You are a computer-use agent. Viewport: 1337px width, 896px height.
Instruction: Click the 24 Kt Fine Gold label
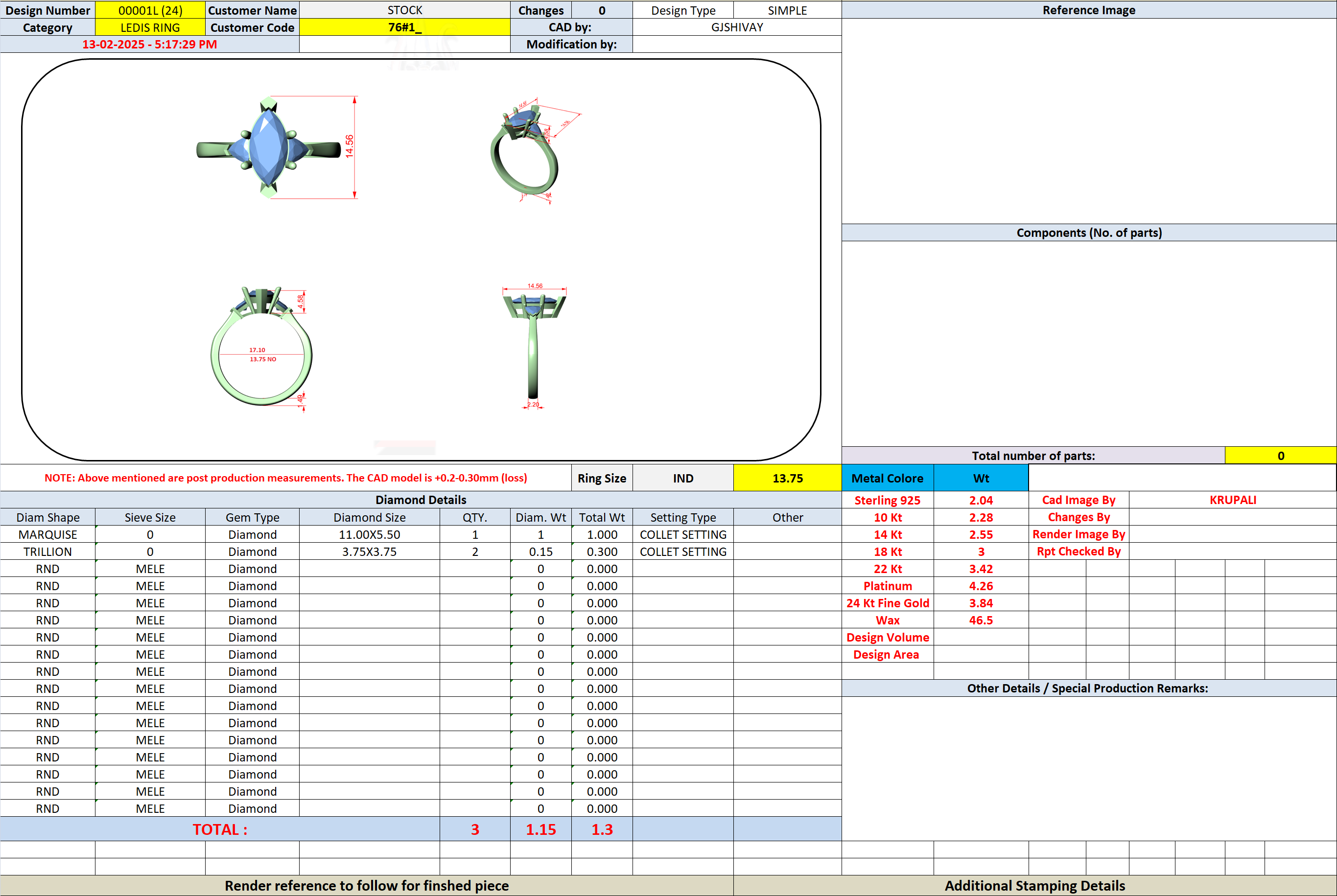coord(887,603)
